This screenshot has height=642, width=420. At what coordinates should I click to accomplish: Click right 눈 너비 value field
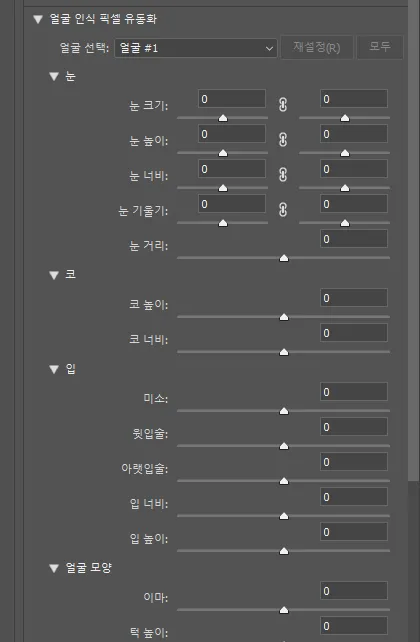[354, 169]
